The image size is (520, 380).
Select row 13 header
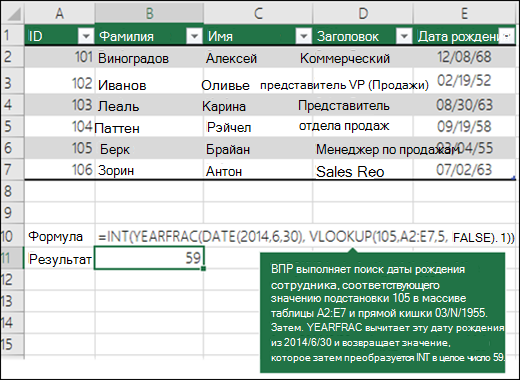[12, 301]
